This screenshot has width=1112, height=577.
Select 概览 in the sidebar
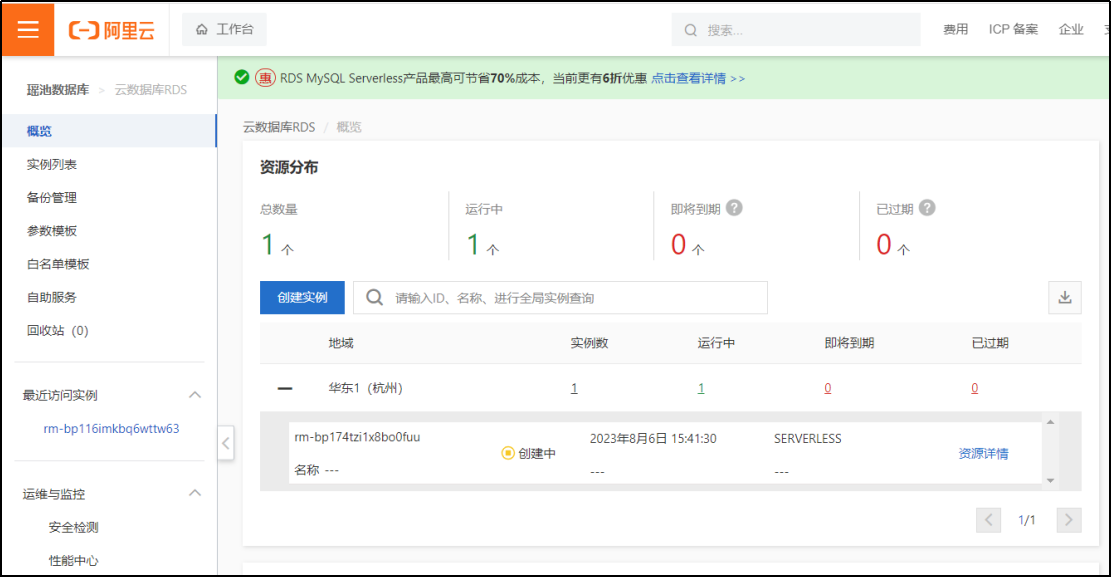tap(109, 130)
